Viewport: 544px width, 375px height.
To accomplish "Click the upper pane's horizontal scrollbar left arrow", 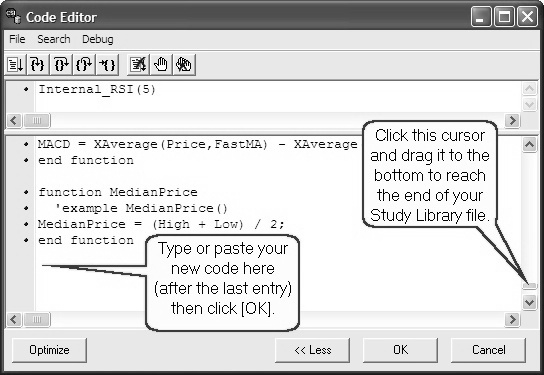I will 14,121.
